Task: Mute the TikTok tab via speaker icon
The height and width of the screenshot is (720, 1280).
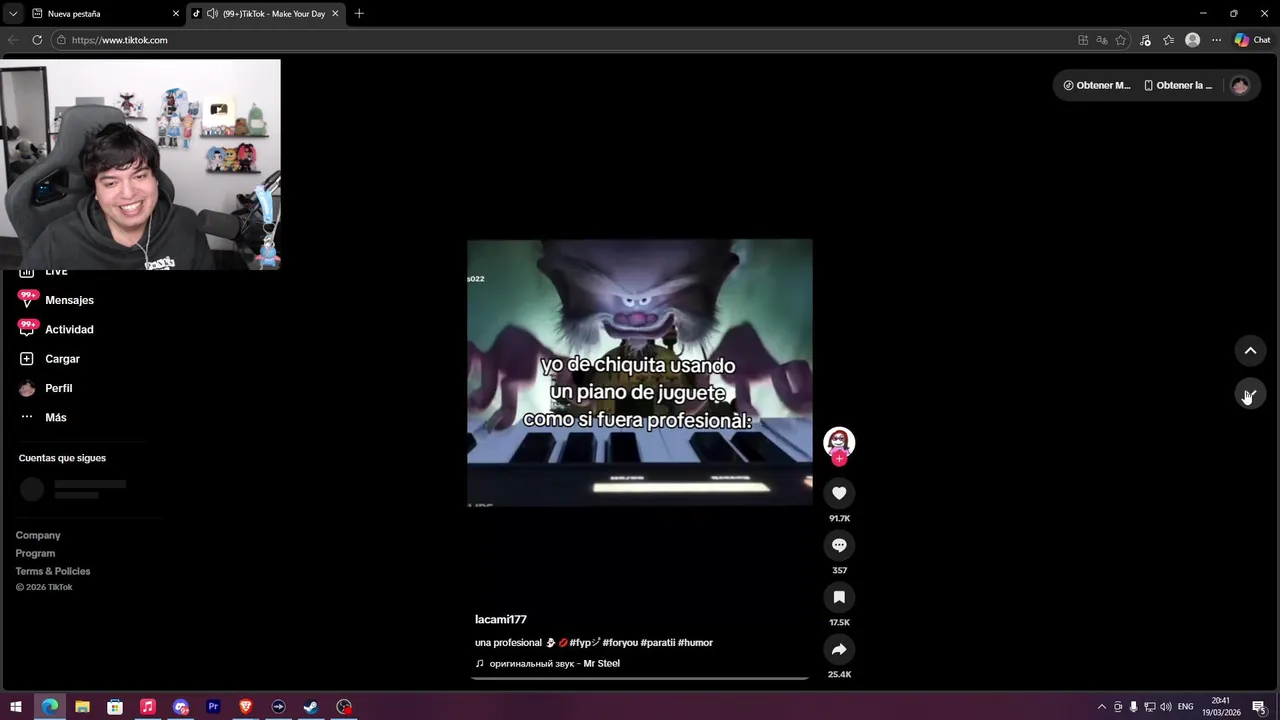Action: click(x=212, y=14)
